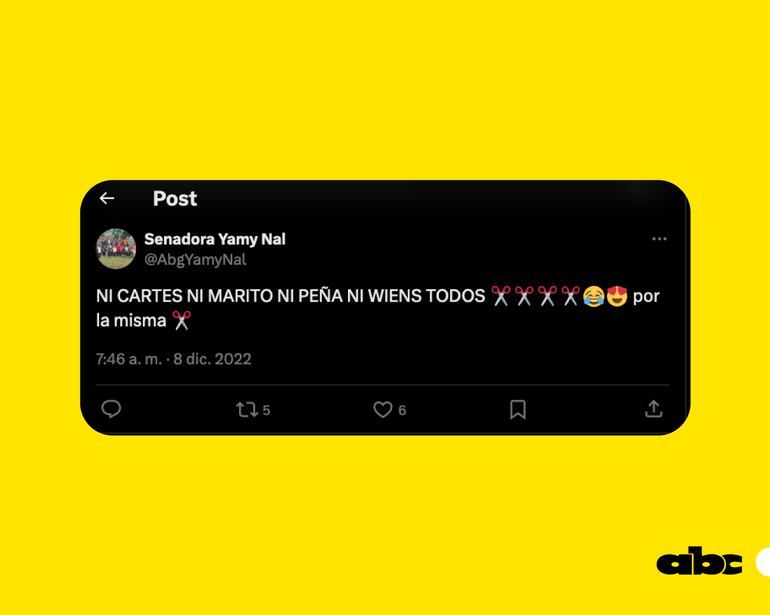Like the post with the heart icon
Viewport: 770px width, 615px height.
click(x=383, y=410)
